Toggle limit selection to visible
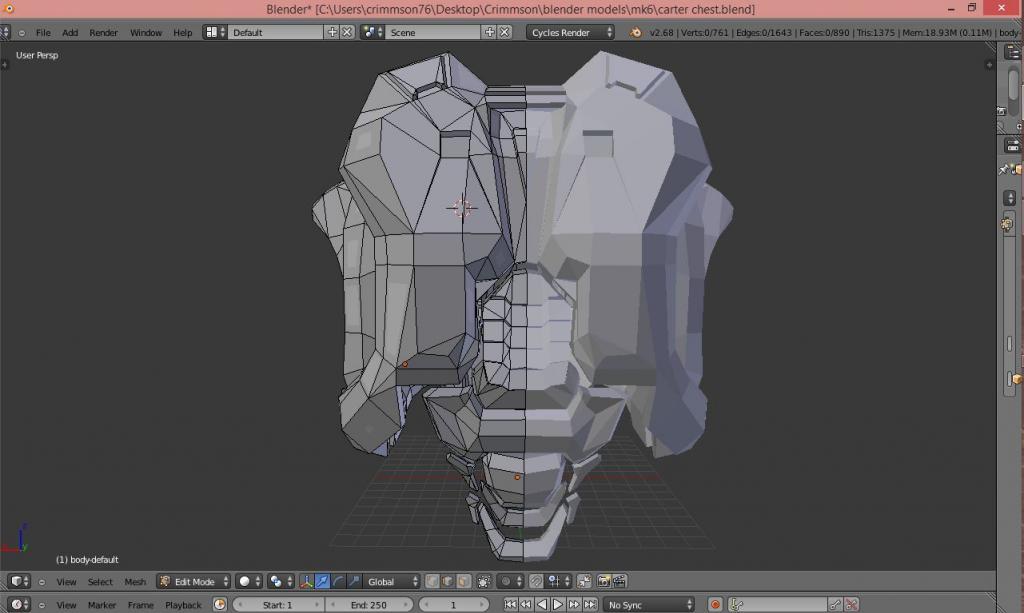The height and width of the screenshot is (613, 1024). click(x=484, y=581)
